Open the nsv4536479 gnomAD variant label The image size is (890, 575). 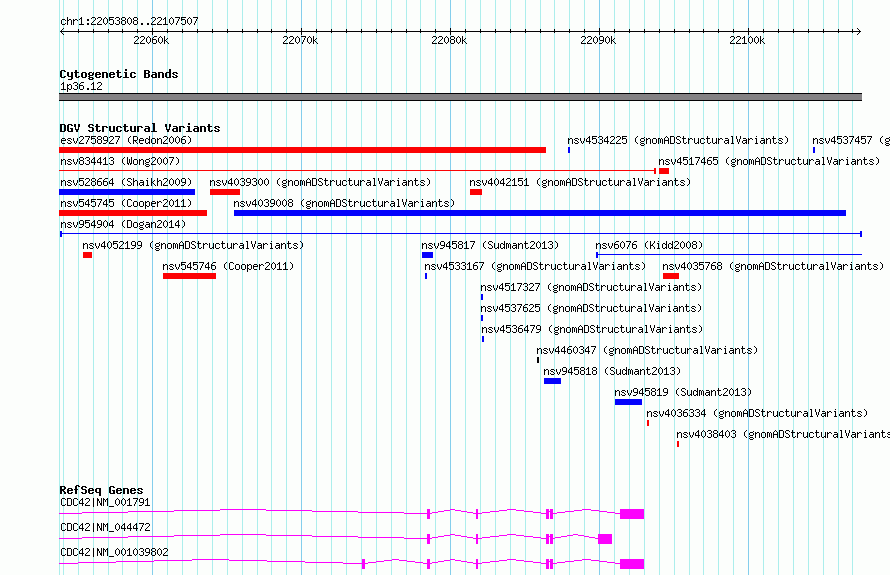pyautogui.click(x=592, y=329)
